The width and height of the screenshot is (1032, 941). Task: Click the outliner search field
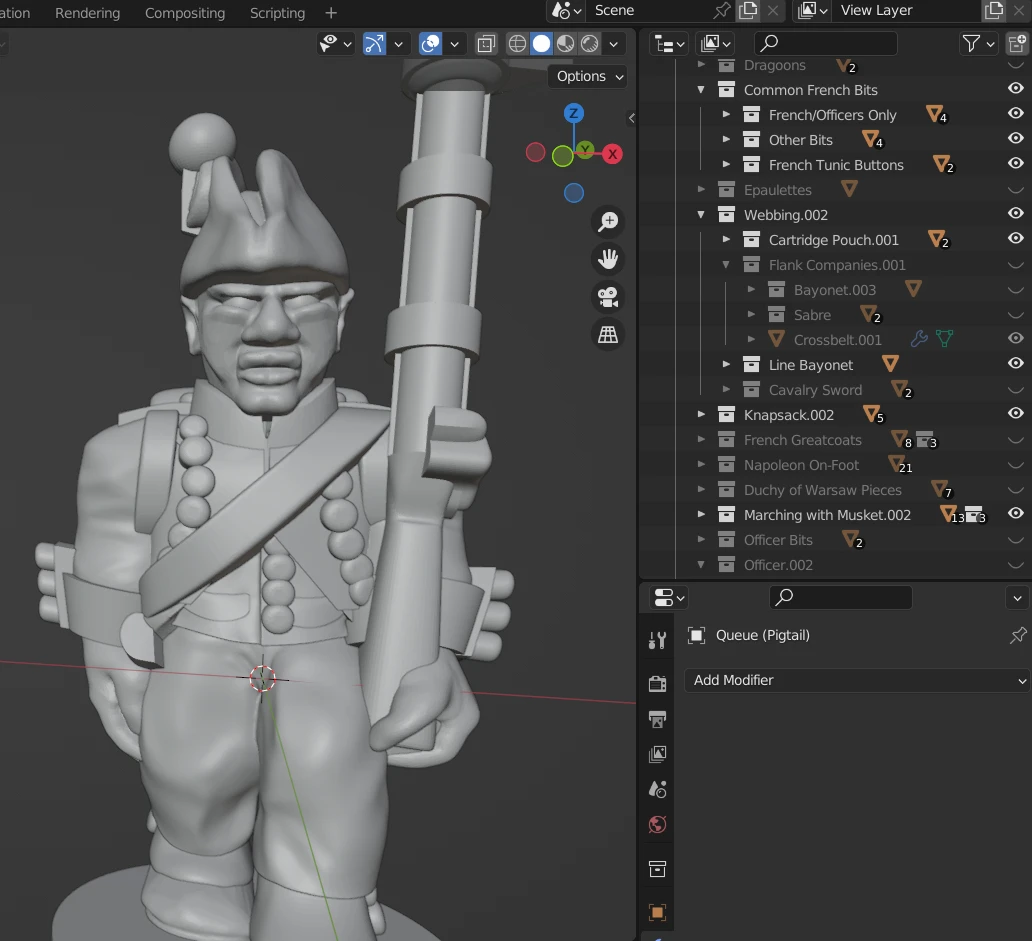(825, 43)
